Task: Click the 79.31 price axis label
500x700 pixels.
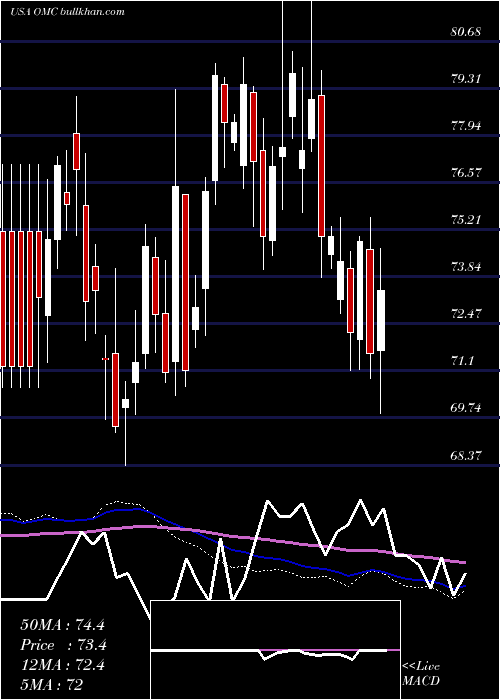Action: click(466, 79)
